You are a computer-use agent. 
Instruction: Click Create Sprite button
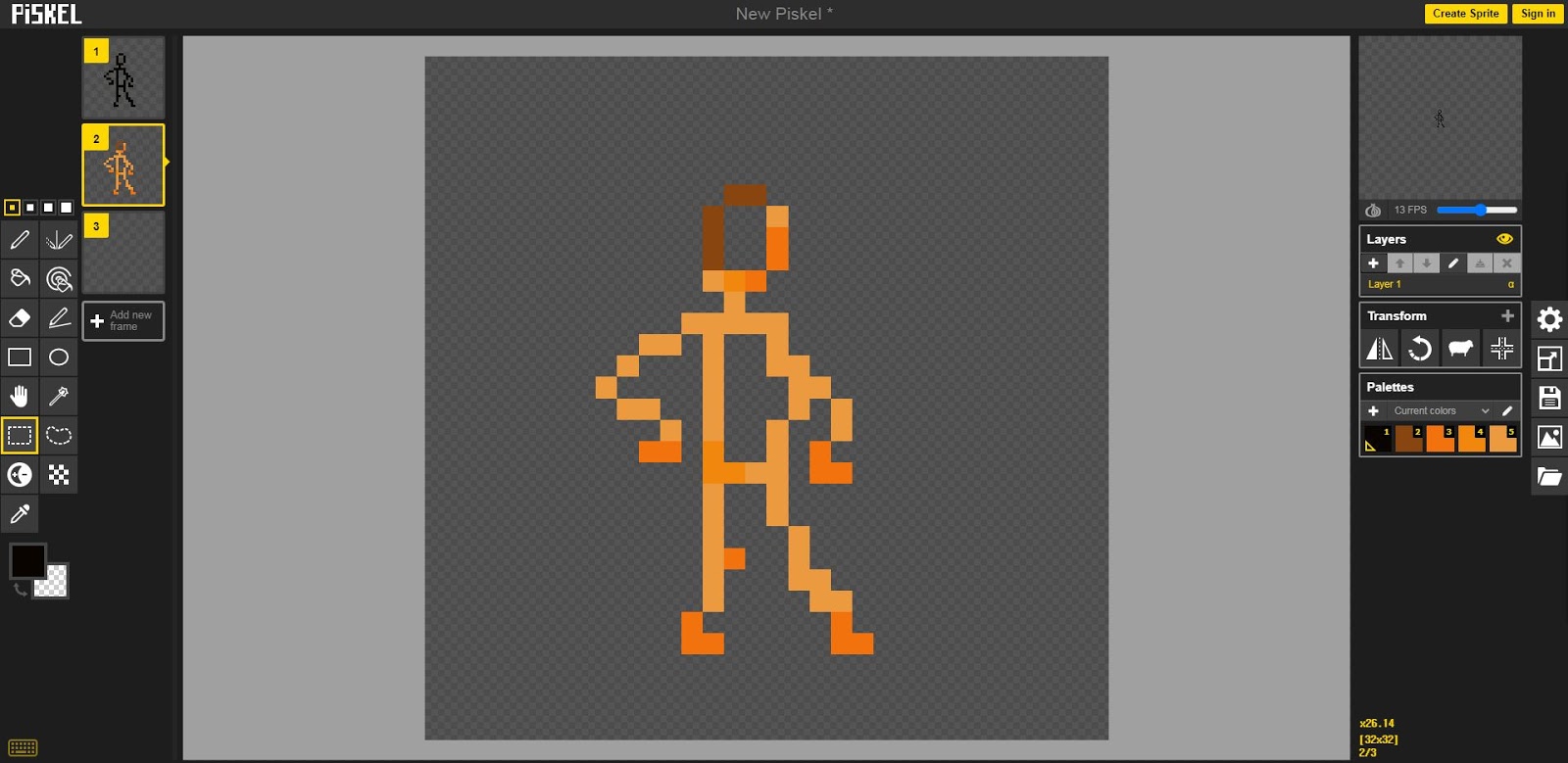[1465, 14]
